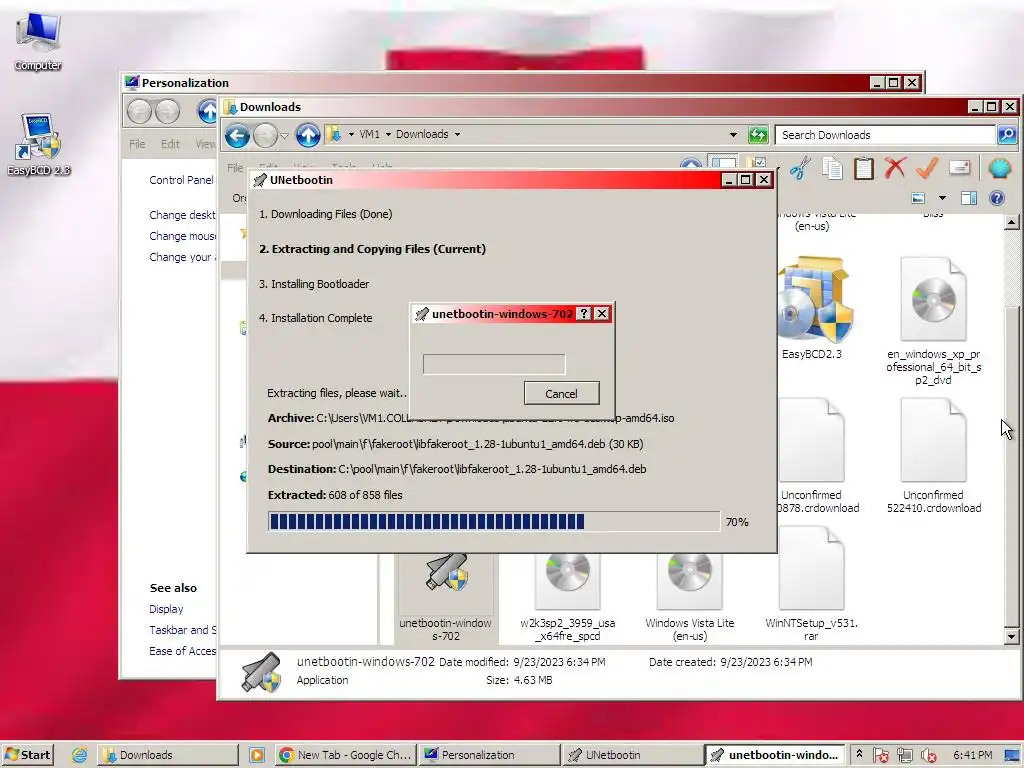Select the unetbootin-windows-702 file icon
1024x768 pixels.
click(446, 598)
